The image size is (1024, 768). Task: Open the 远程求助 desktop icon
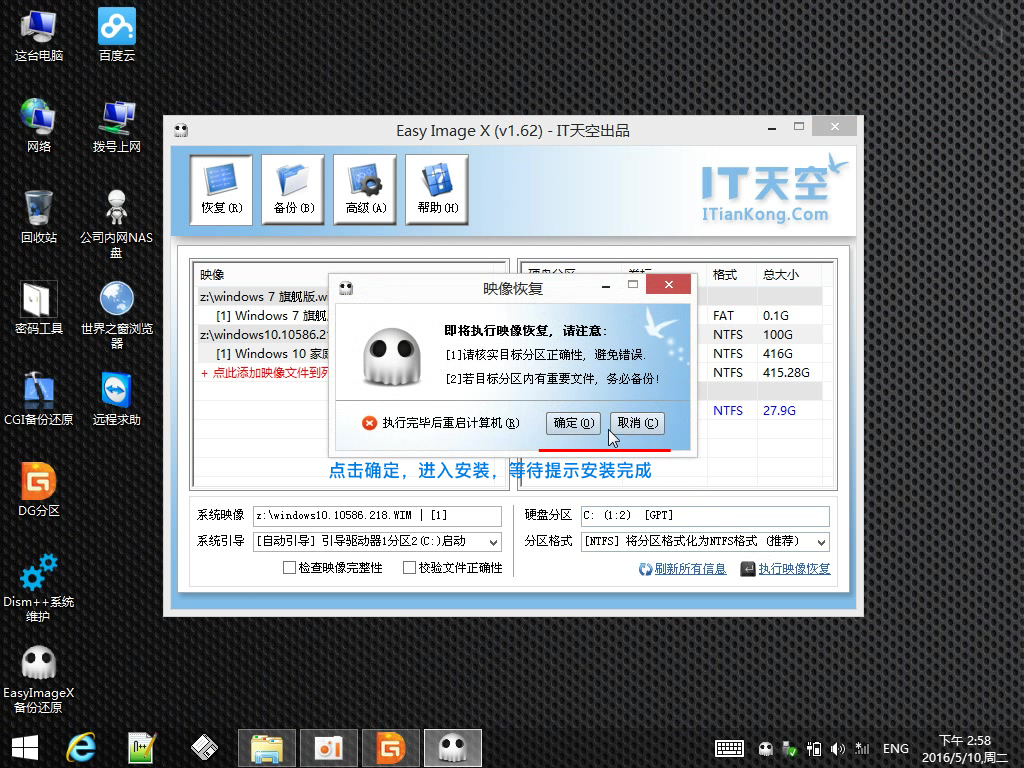click(116, 398)
